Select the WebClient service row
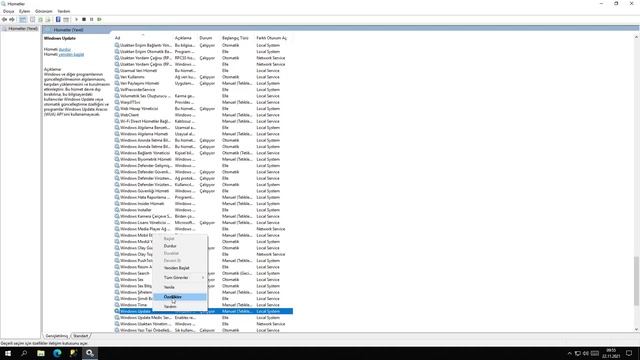This screenshot has width=640, height=360. tap(203, 115)
